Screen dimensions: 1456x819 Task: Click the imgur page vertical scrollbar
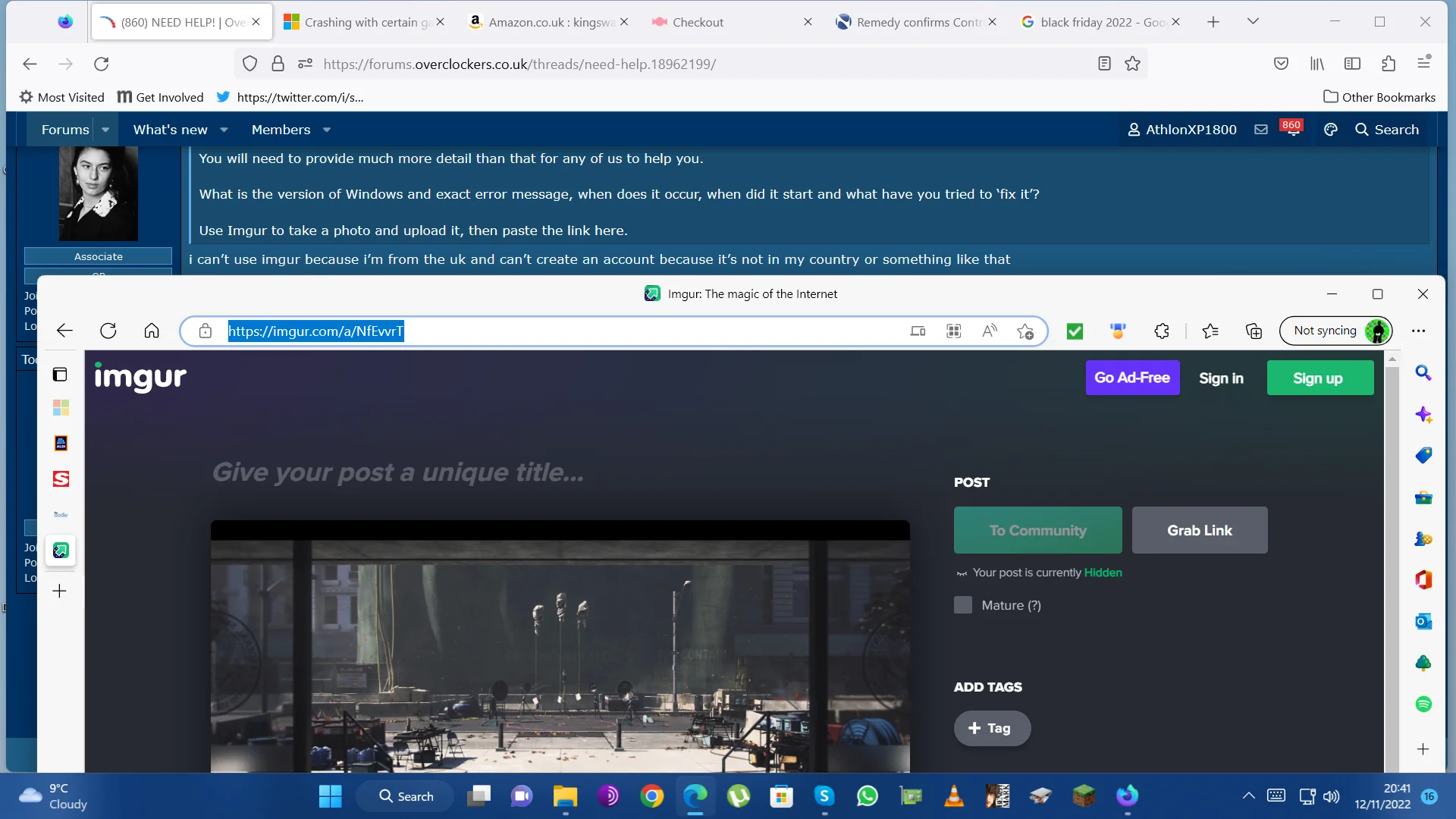click(1392, 561)
